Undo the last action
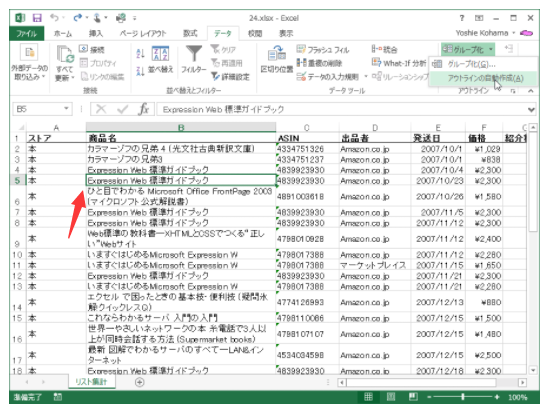This screenshot has width=549, height=413. pyautogui.click(x=54, y=18)
